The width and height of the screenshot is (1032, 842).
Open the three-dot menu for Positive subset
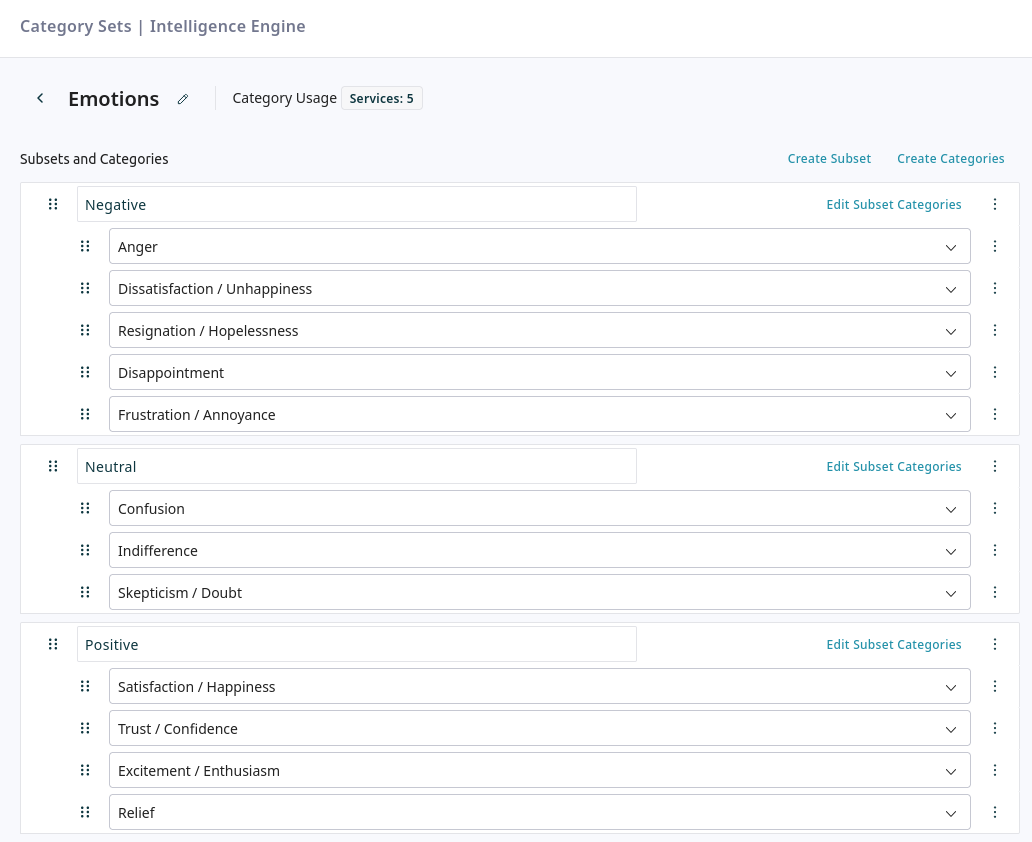[x=994, y=644]
